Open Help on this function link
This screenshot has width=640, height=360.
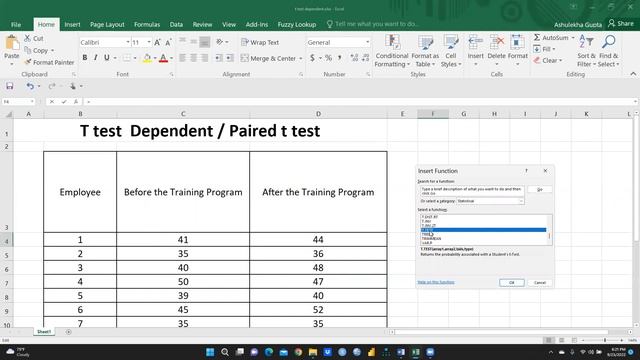point(436,282)
